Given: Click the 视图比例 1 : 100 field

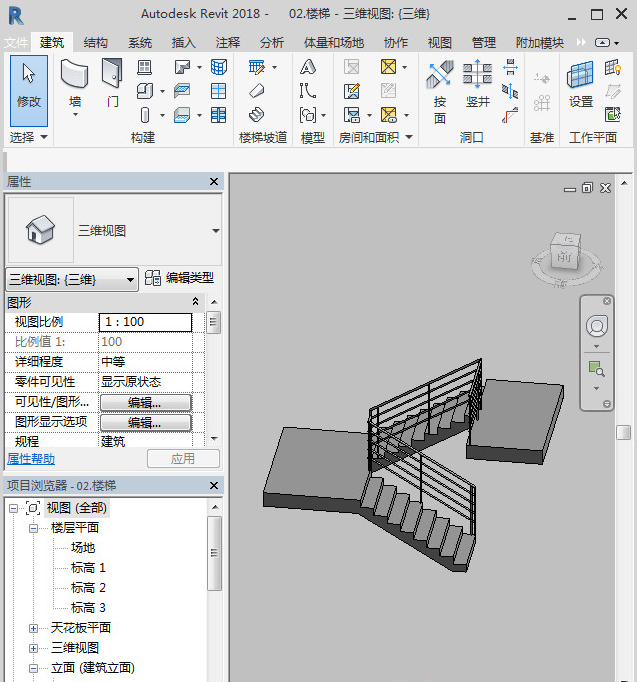Looking at the screenshot, I should tap(145, 322).
